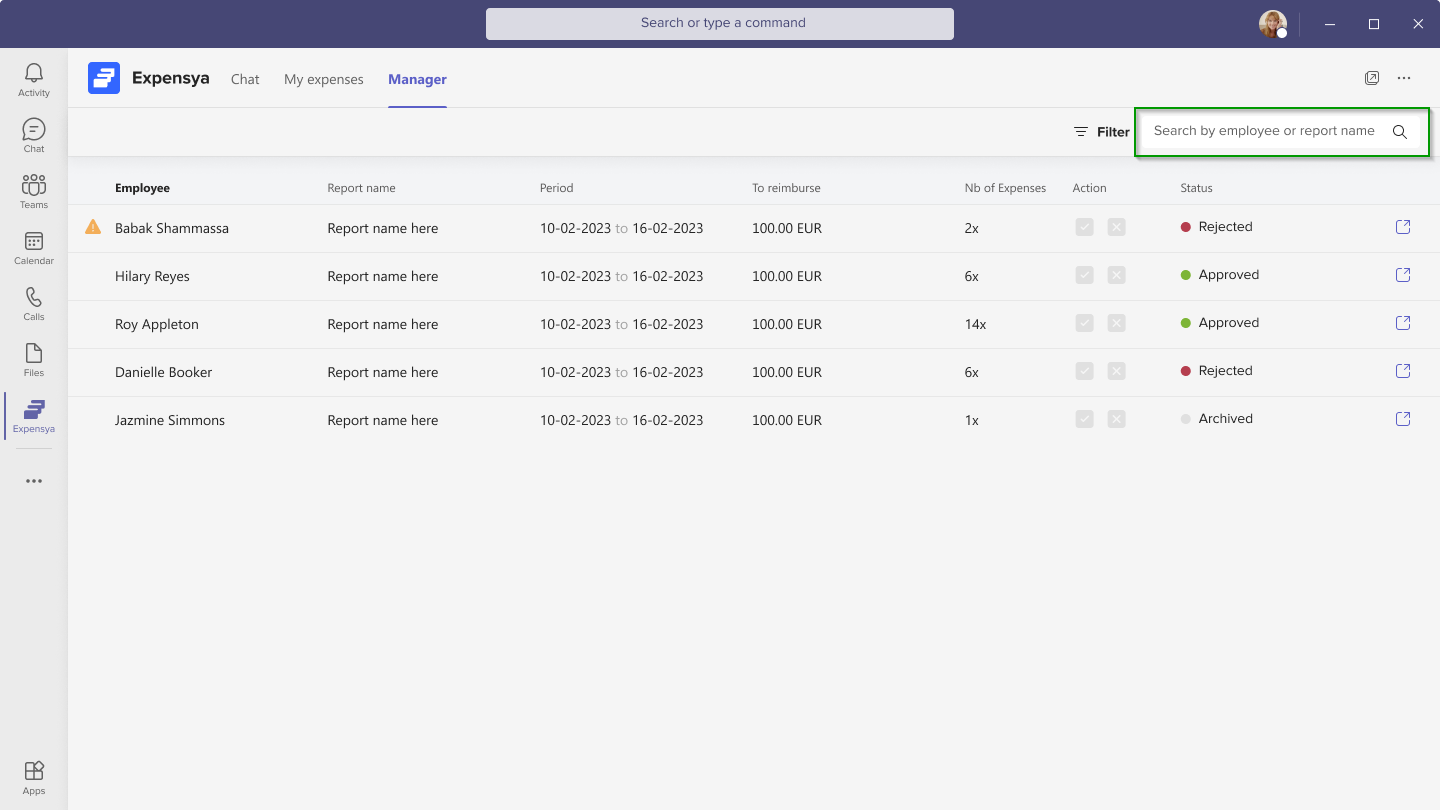
Task: Focus the search by employee input field
Action: 1263,131
